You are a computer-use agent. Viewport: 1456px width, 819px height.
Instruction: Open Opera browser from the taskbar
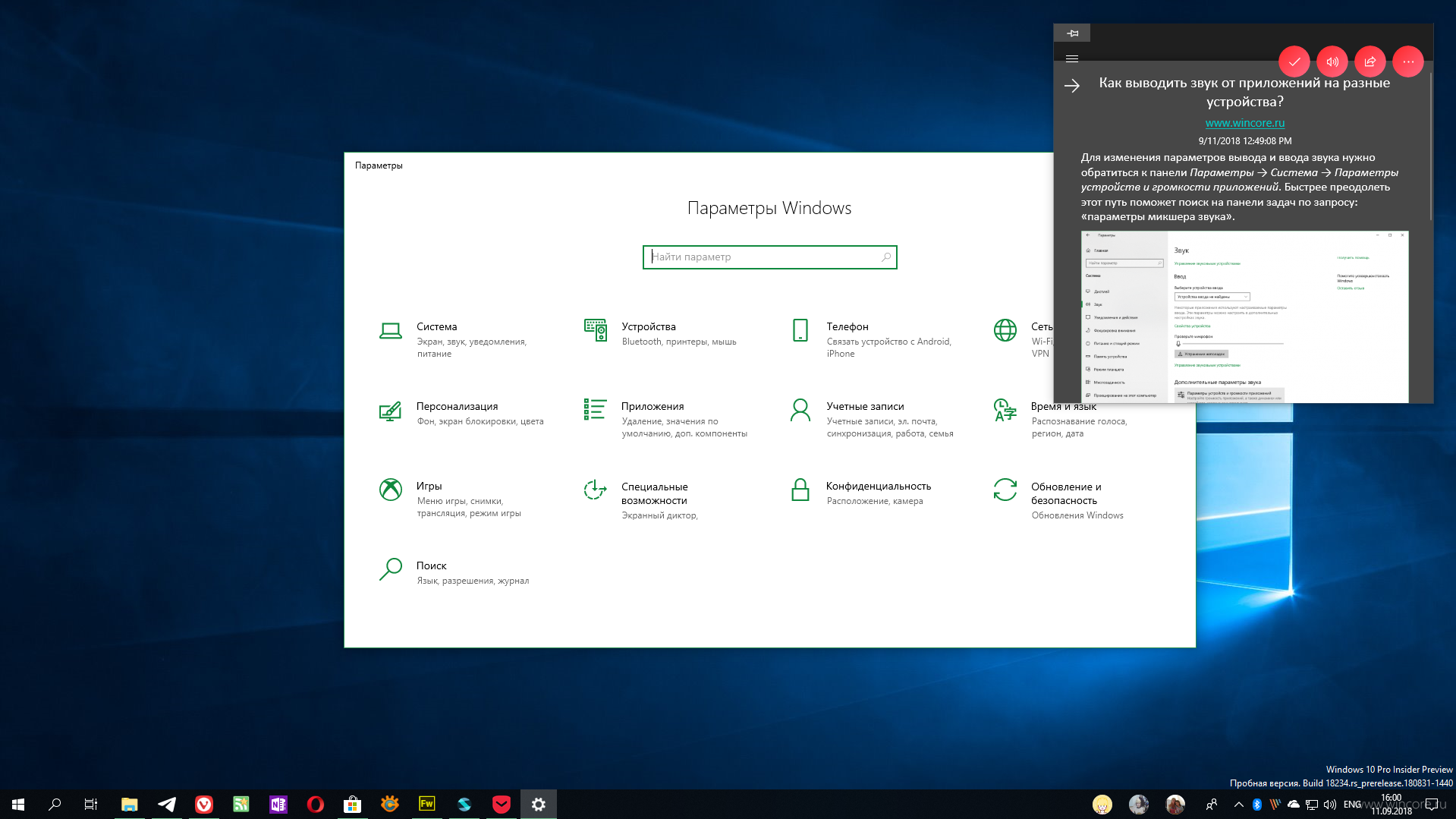[x=316, y=804]
